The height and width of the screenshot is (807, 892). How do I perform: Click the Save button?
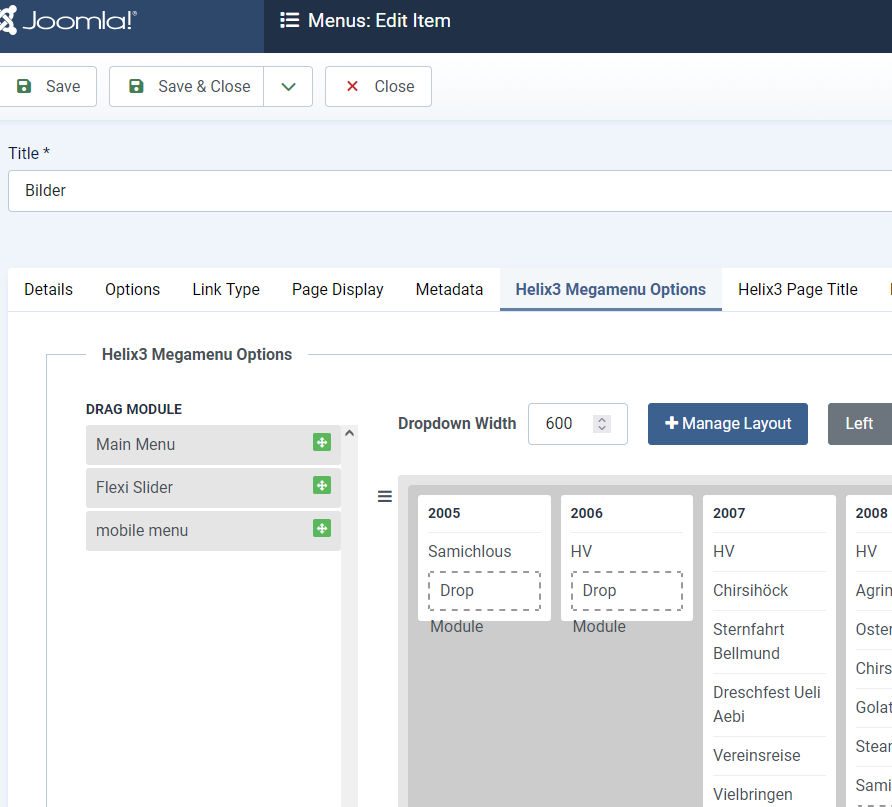tap(48, 87)
